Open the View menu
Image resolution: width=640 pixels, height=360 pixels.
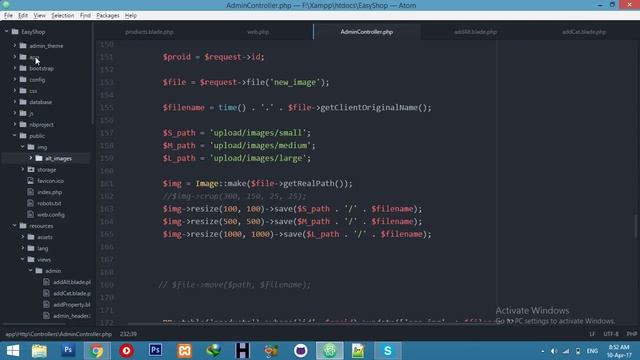(39, 16)
